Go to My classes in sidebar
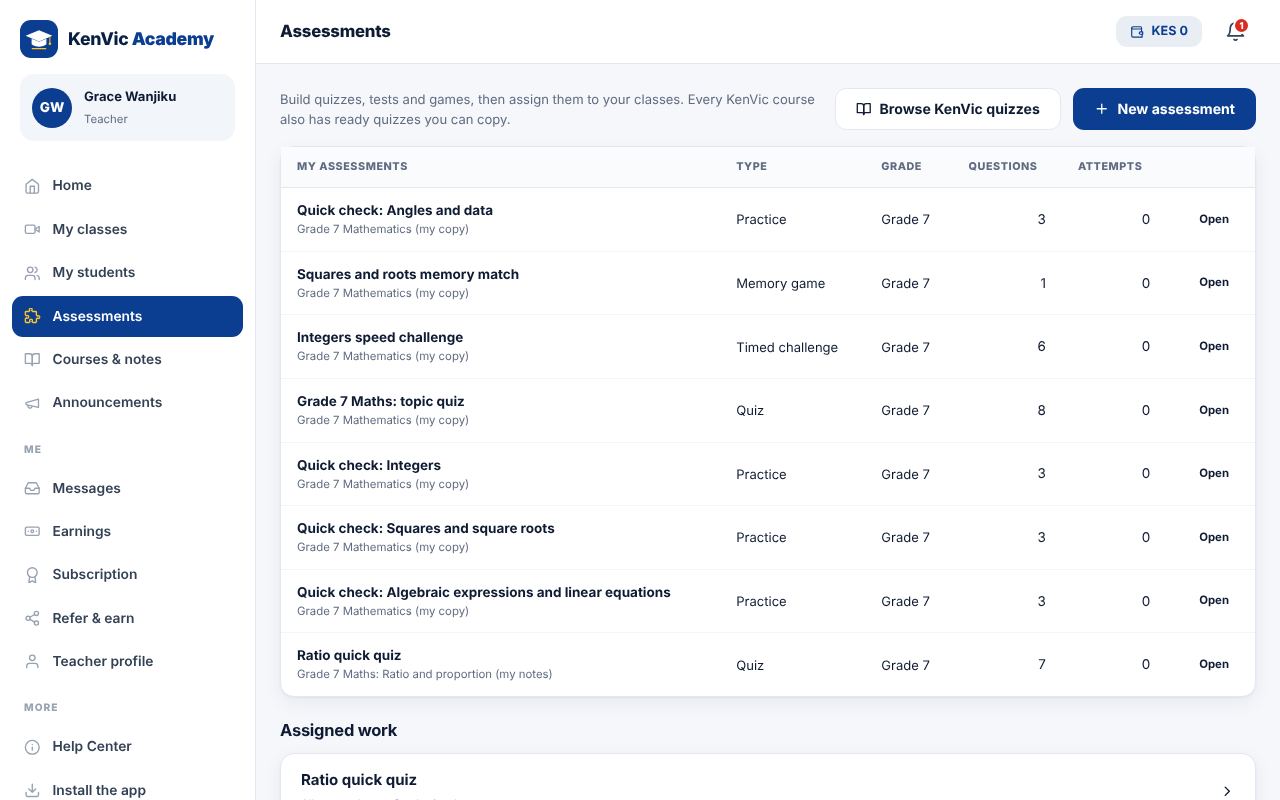 tap(127, 229)
